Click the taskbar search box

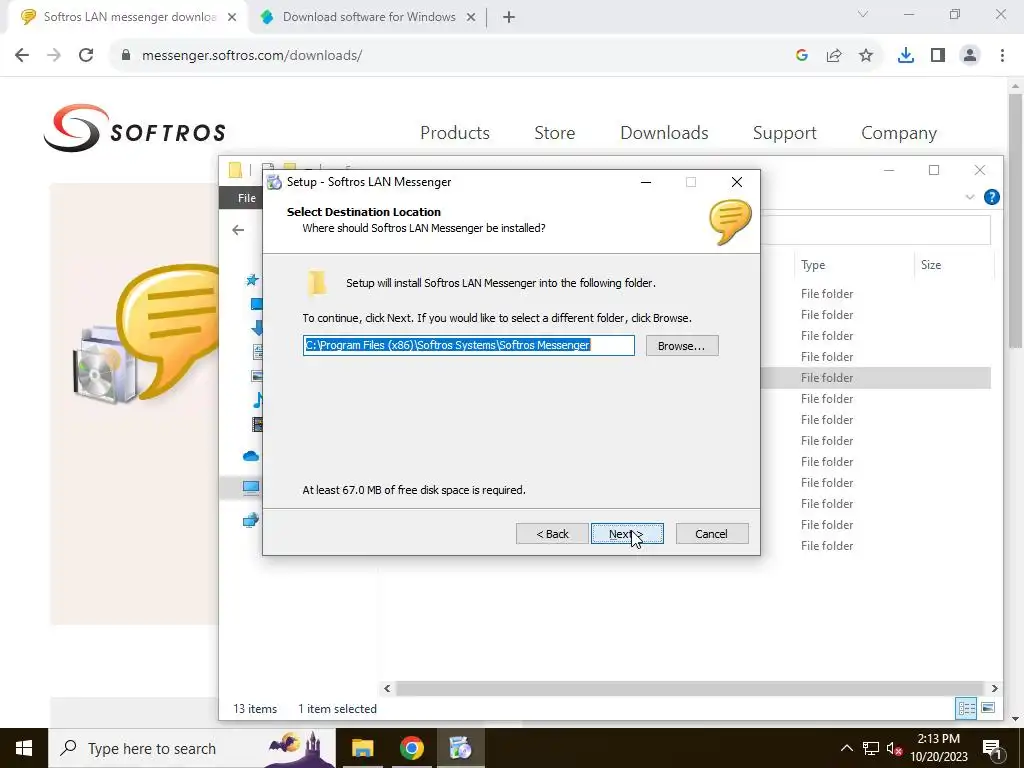(x=191, y=748)
